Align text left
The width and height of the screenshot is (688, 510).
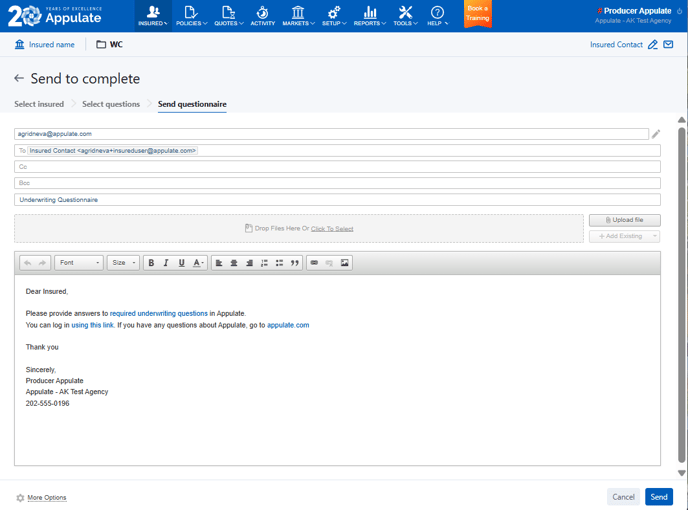point(219,263)
